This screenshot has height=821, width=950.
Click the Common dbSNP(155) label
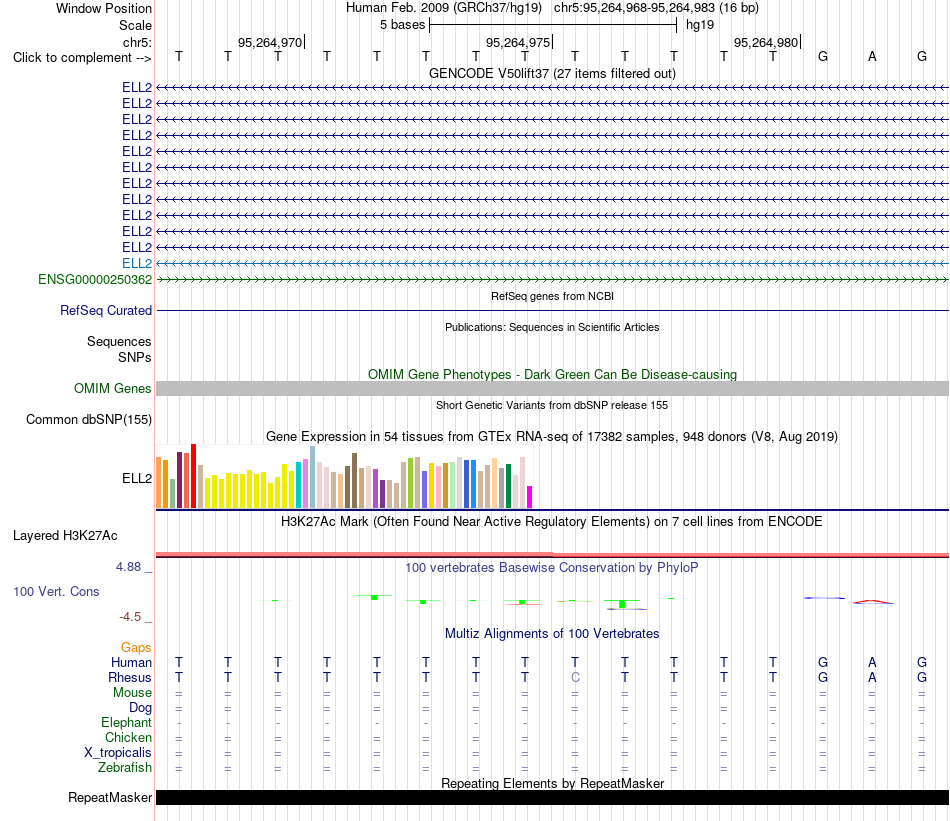pos(89,419)
